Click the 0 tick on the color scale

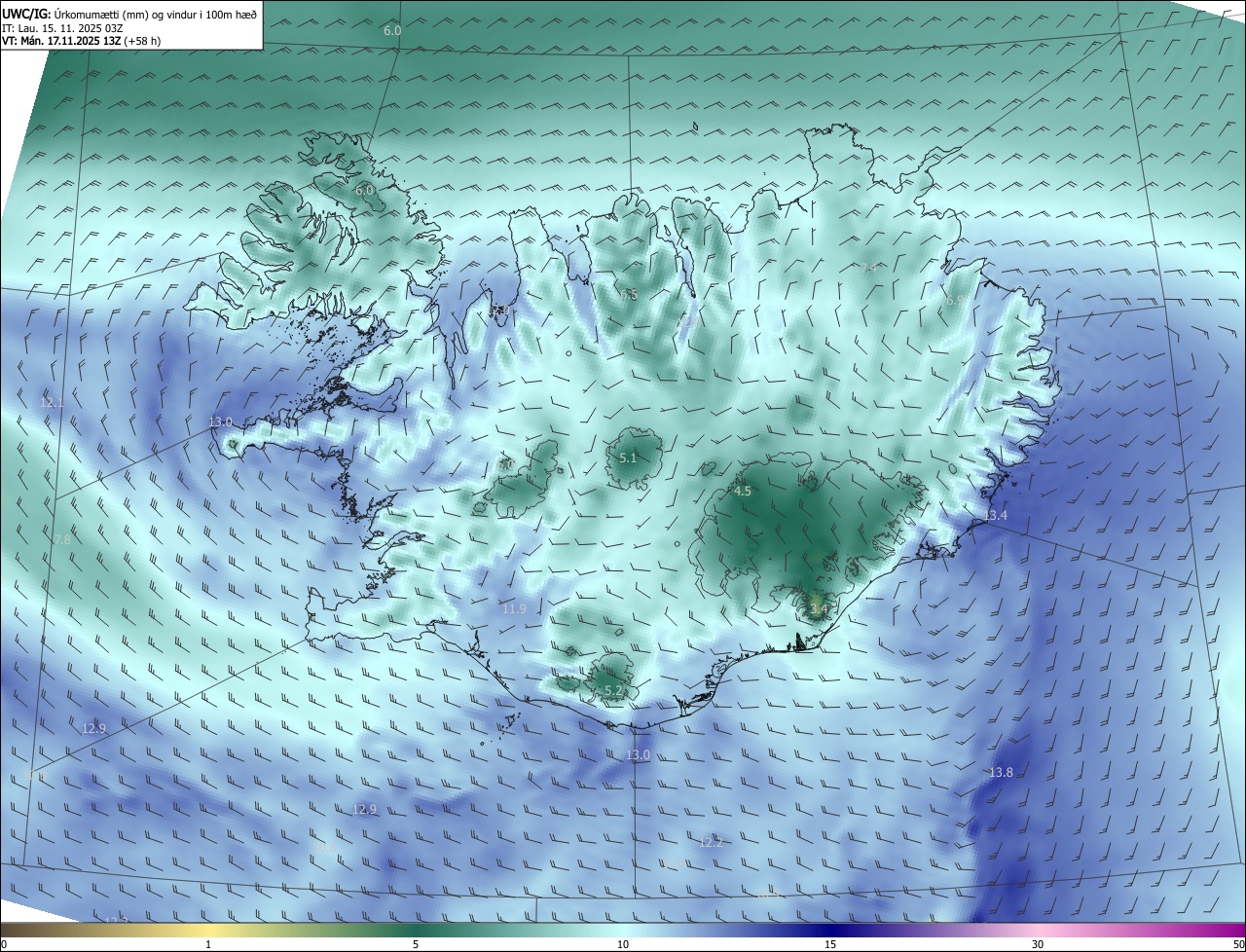pyautogui.click(x=4, y=944)
